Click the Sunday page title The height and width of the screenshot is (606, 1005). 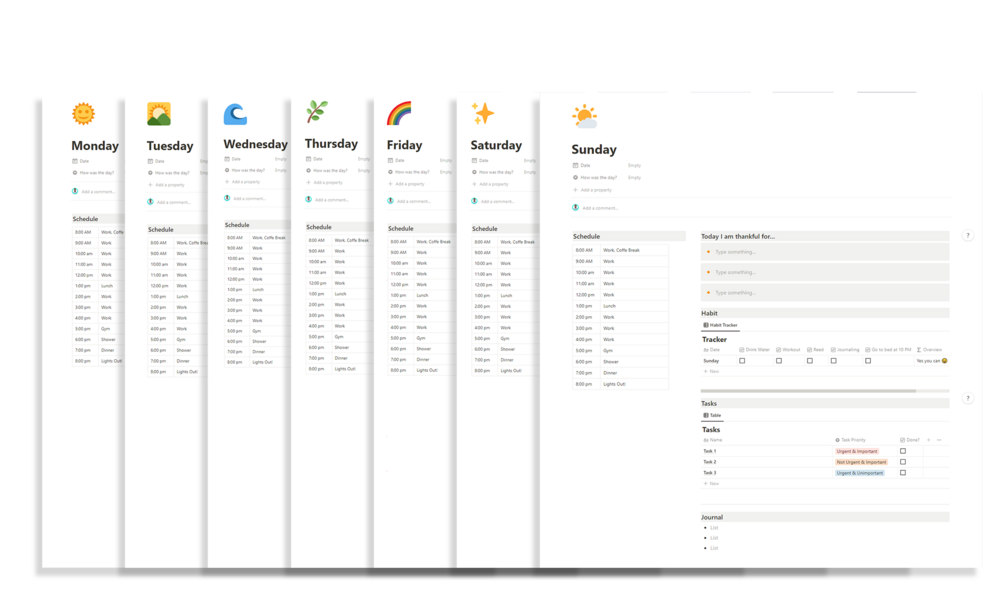click(594, 149)
